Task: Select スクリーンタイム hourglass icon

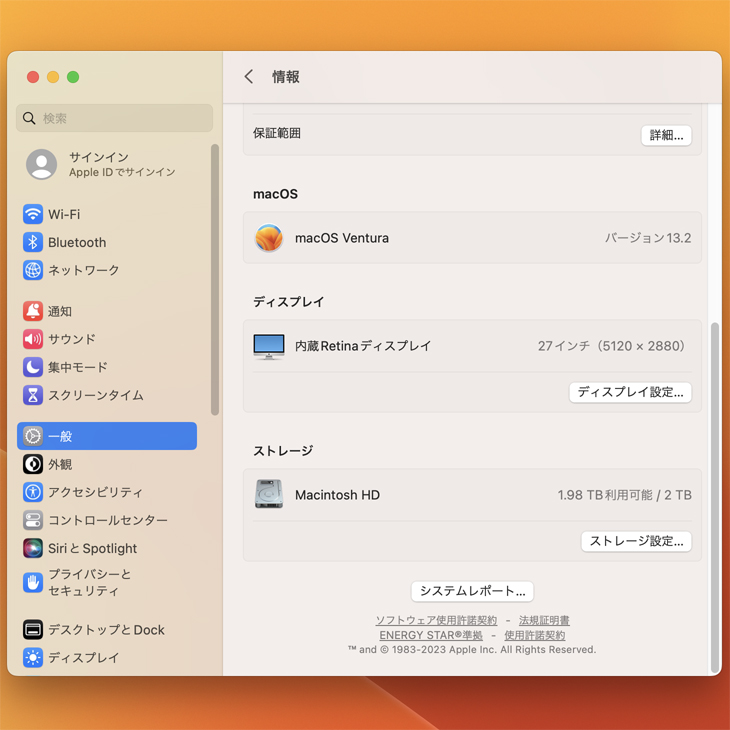Action: point(33,396)
